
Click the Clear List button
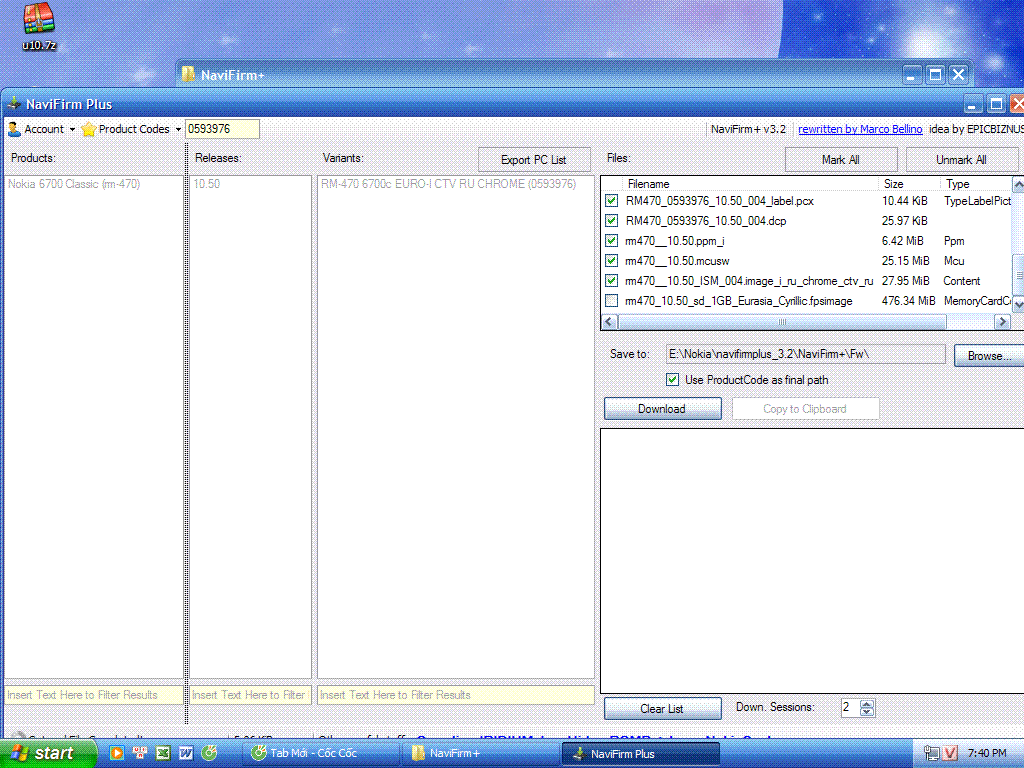(662, 709)
